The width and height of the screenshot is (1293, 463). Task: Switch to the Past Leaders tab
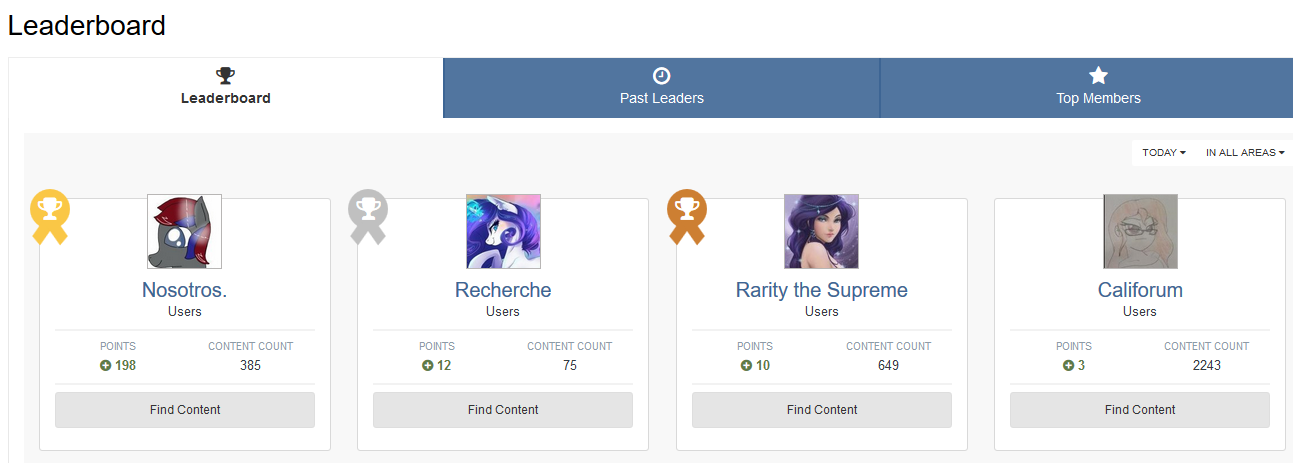pos(661,88)
